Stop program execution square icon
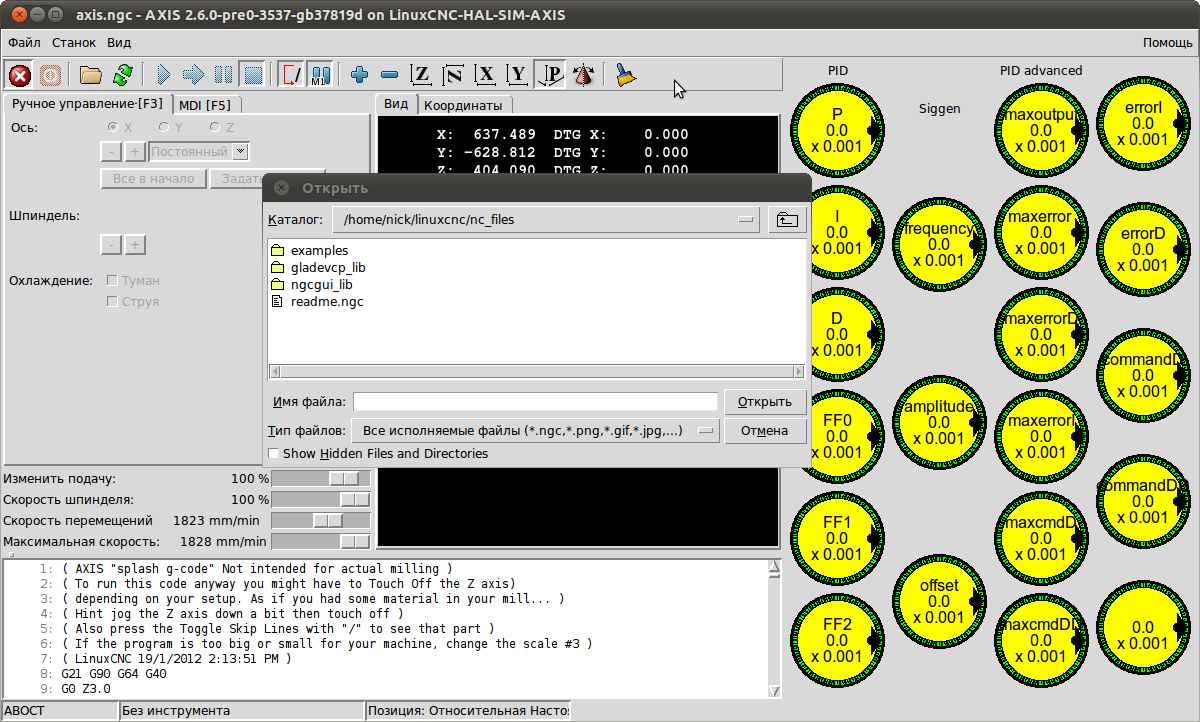This screenshot has height=722, width=1200. [x=253, y=74]
